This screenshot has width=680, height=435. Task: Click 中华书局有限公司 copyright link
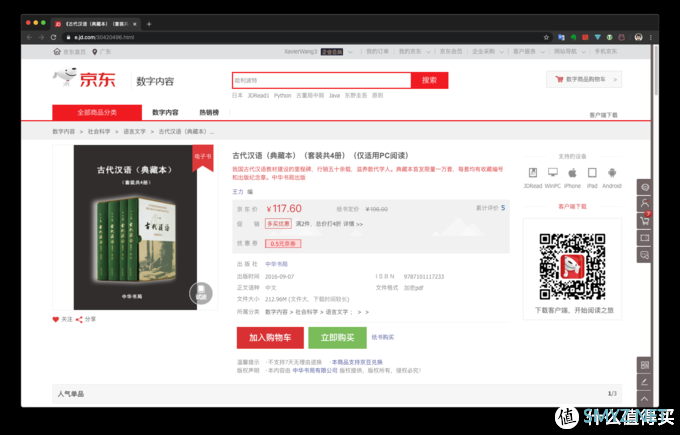[x=315, y=370]
